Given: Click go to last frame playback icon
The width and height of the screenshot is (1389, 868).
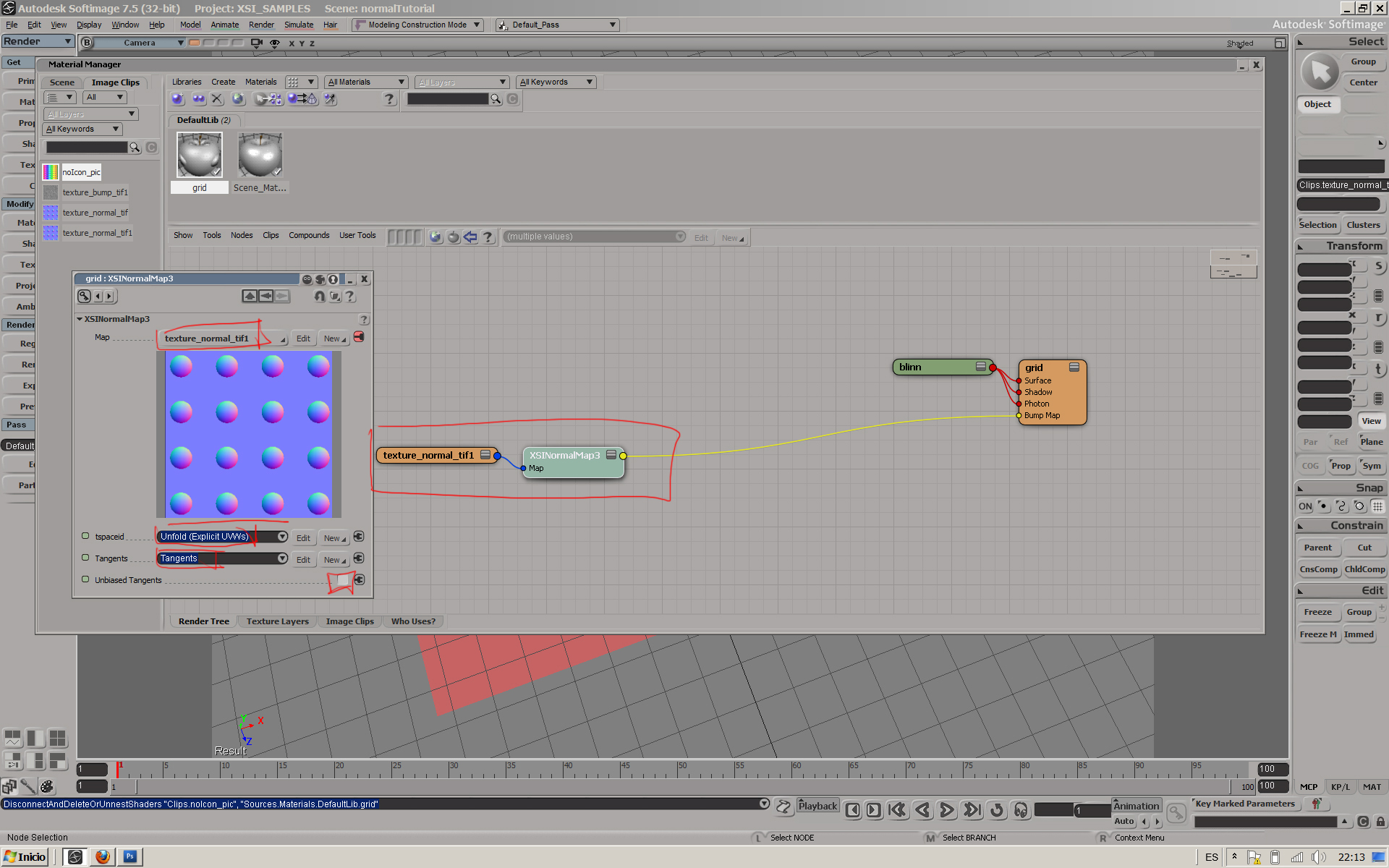Looking at the screenshot, I should click(972, 810).
